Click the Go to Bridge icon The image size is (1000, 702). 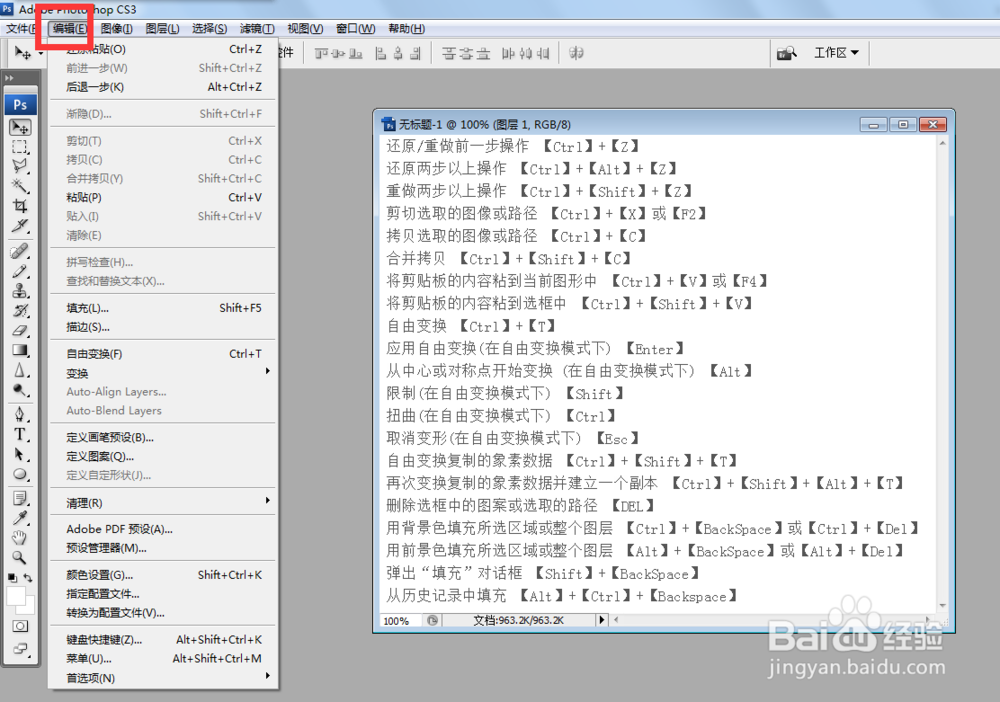tap(786, 53)
